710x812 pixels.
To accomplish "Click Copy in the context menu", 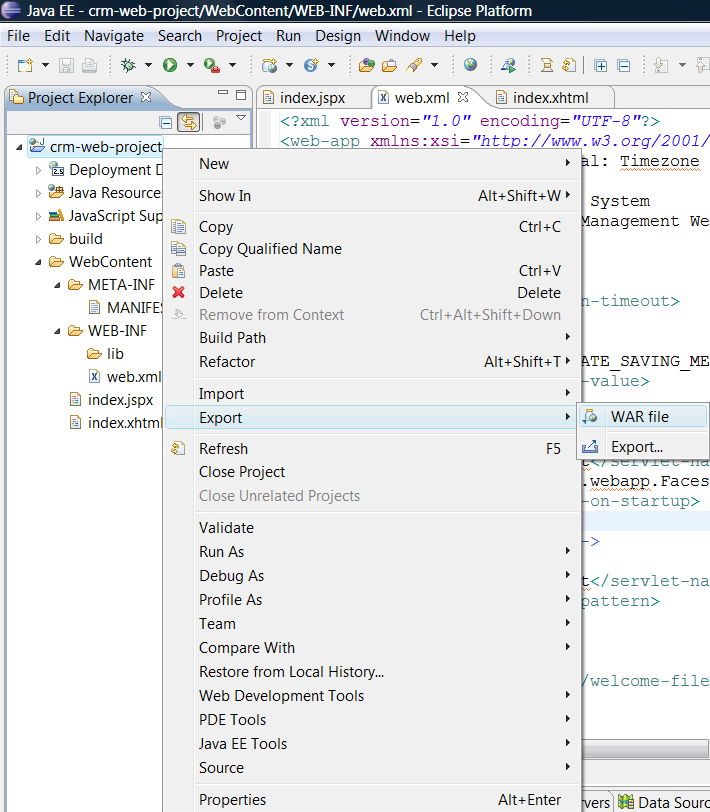I will 371,227.
